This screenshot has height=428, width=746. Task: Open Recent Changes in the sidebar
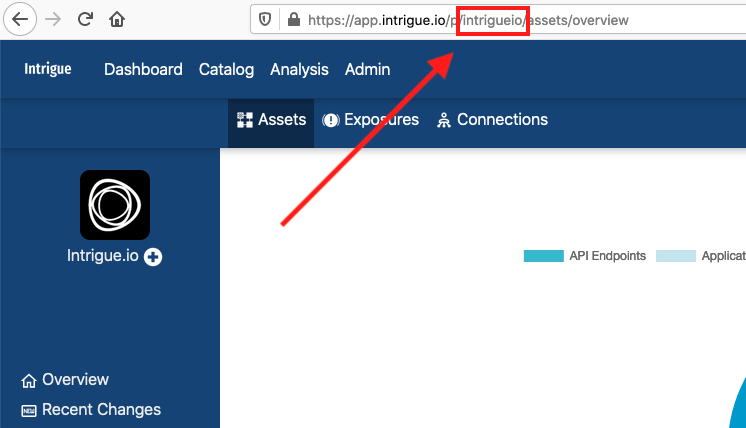click(91, 409)
